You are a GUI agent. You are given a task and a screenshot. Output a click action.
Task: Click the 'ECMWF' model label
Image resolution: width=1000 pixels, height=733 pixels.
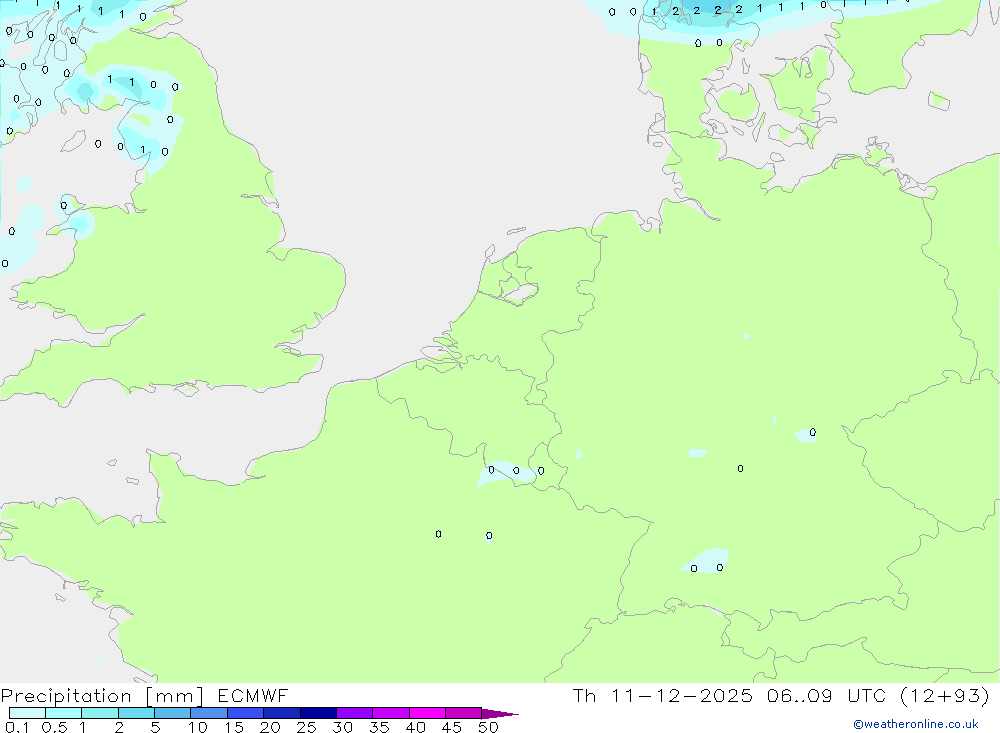point(253,695)
